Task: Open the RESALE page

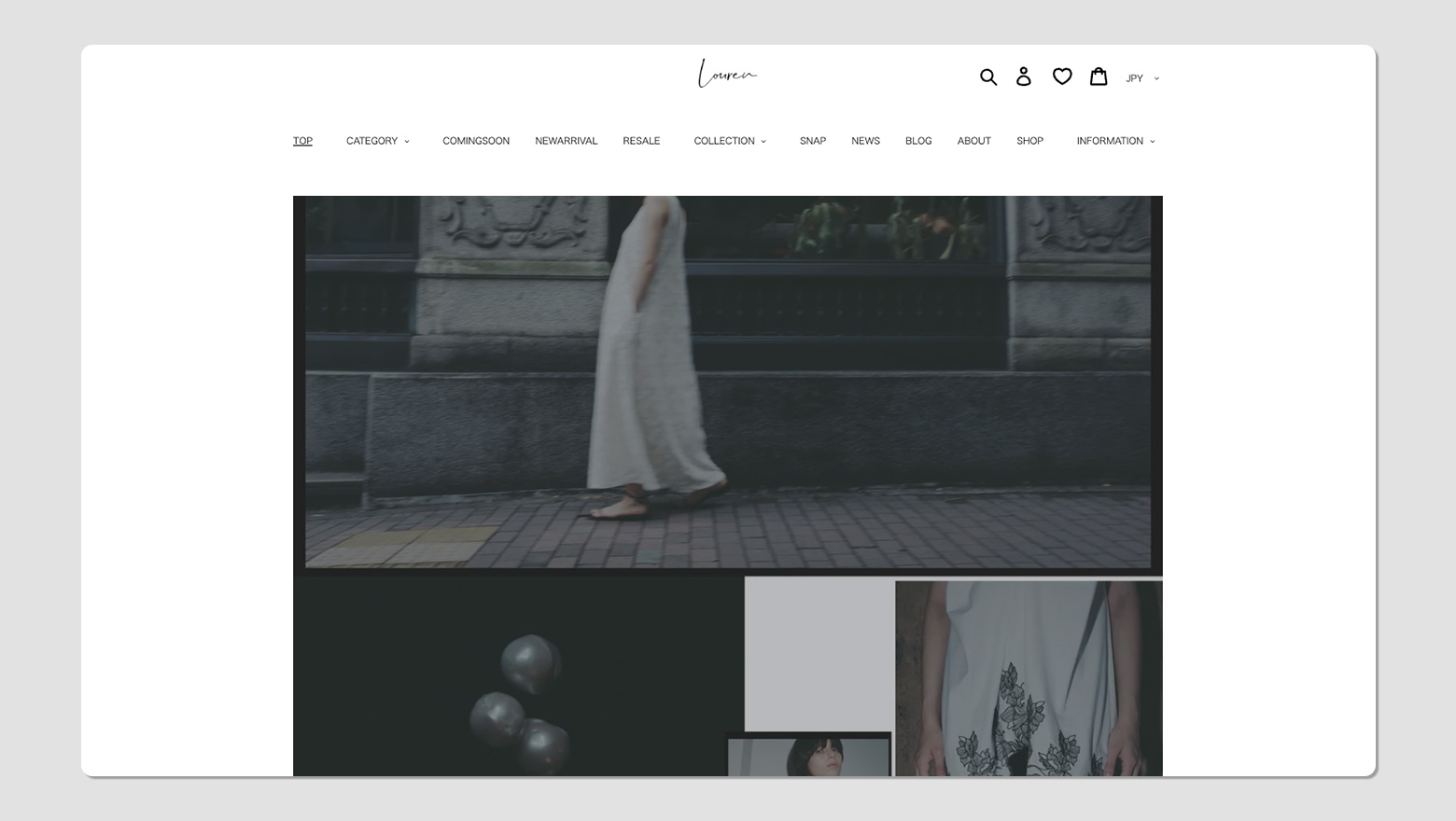Action: tap(641, 141)
